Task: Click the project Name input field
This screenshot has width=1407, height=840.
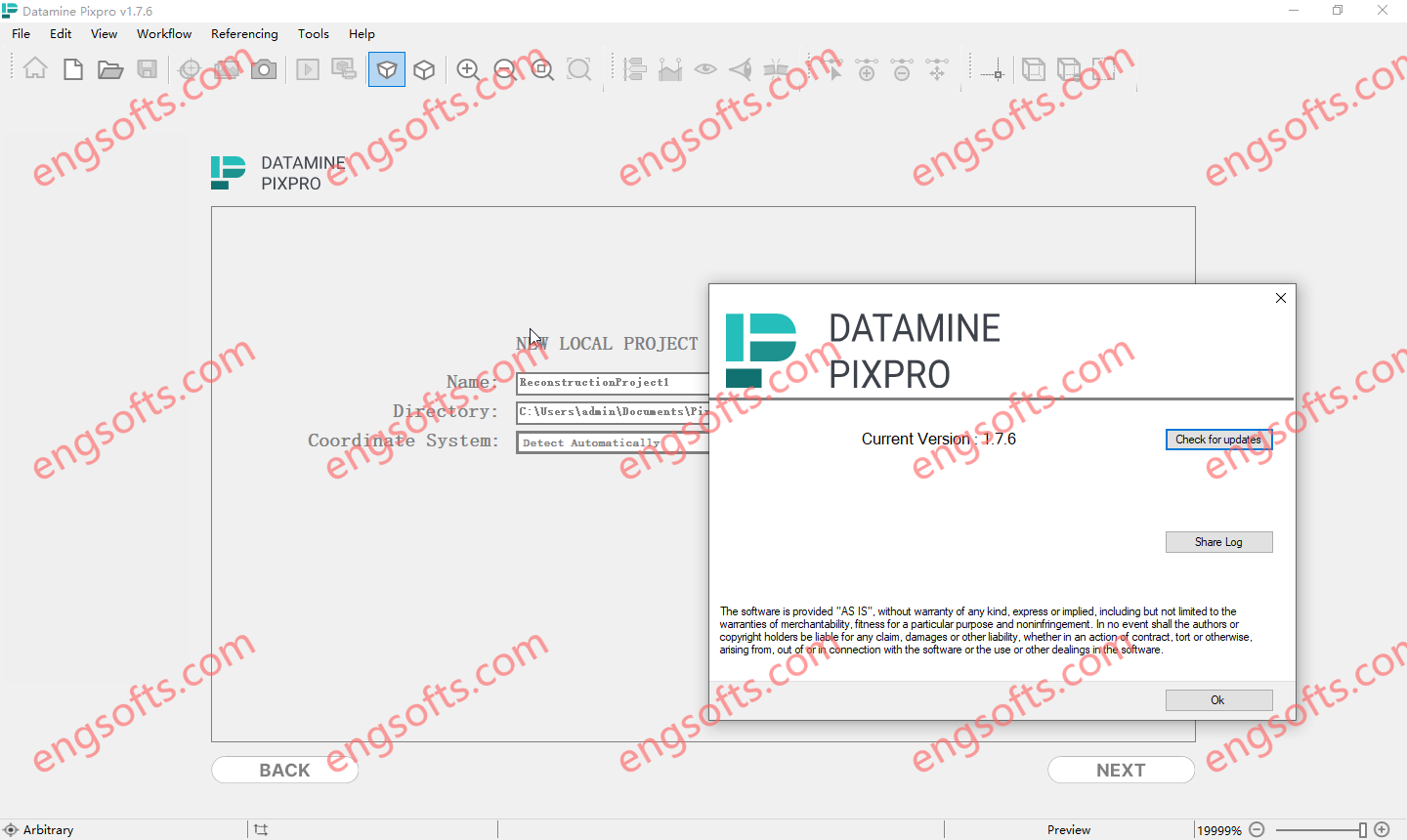Action: coord(613,383)
